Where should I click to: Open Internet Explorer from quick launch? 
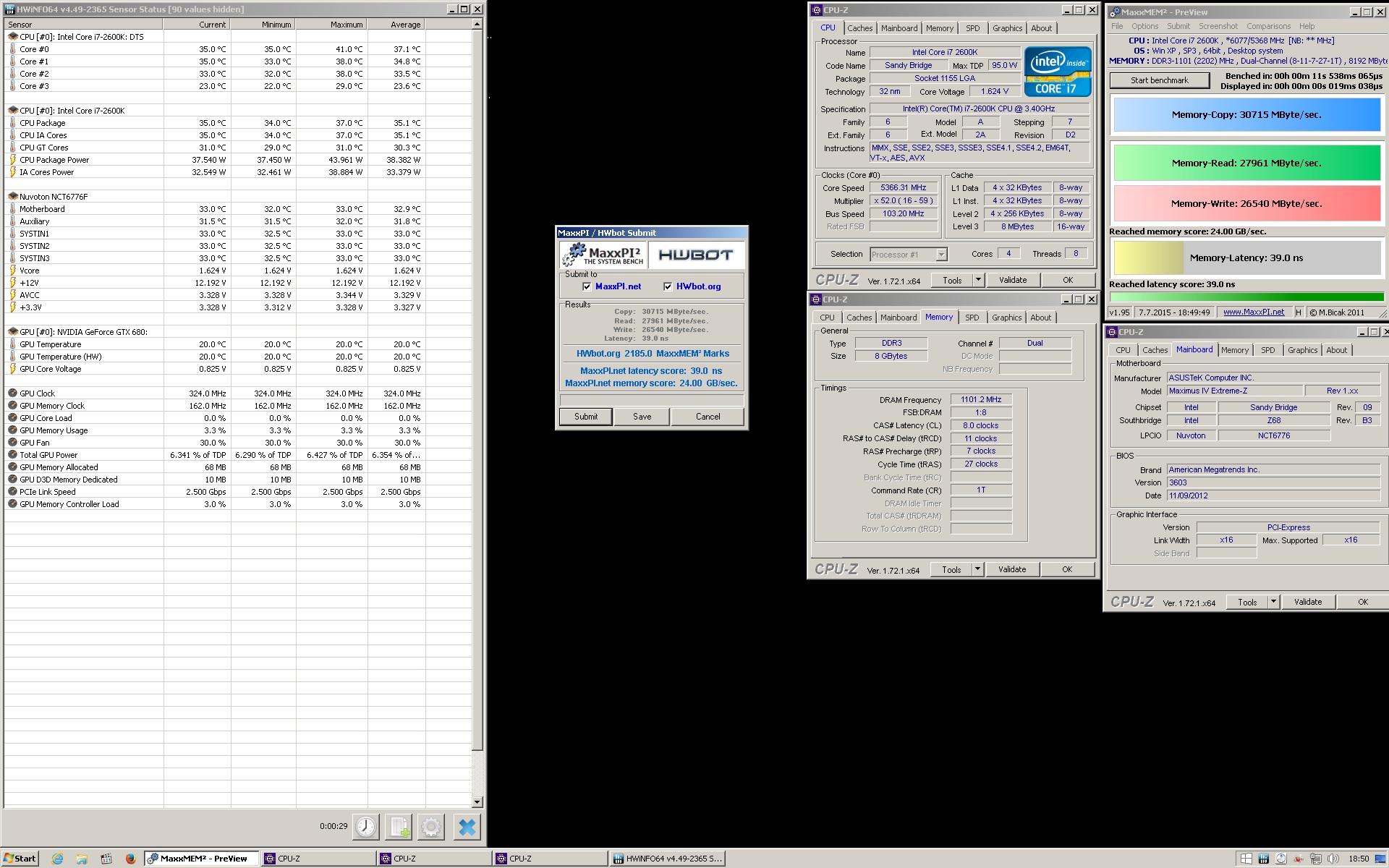coord(58,859)
